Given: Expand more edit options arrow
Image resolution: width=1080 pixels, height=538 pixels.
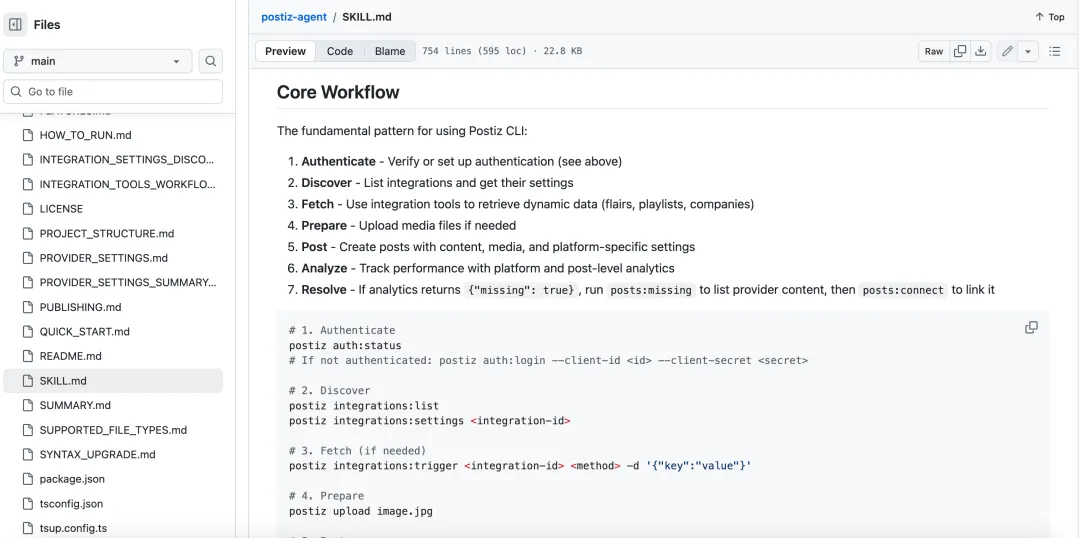Looking at the screenshot, I should coord(1028,51).
